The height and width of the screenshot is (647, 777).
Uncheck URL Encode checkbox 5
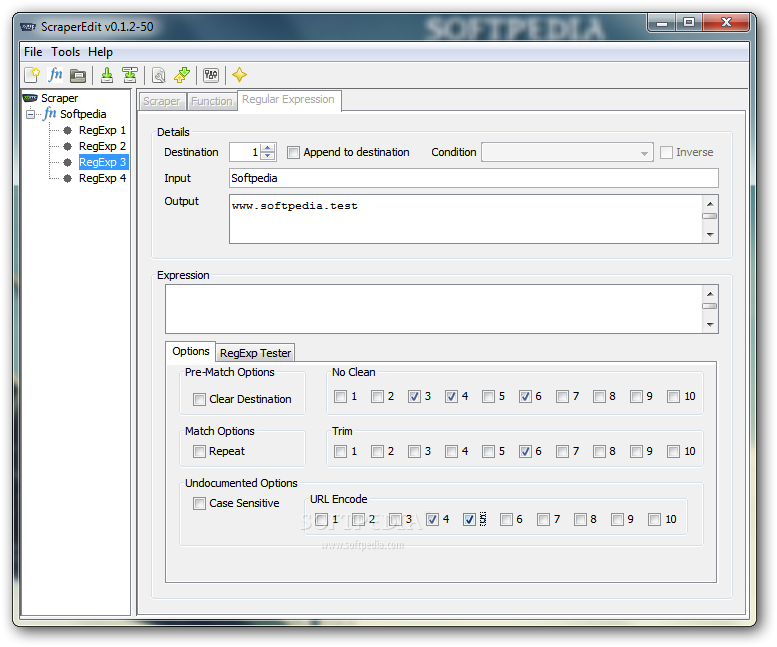[x=469, y=519]
